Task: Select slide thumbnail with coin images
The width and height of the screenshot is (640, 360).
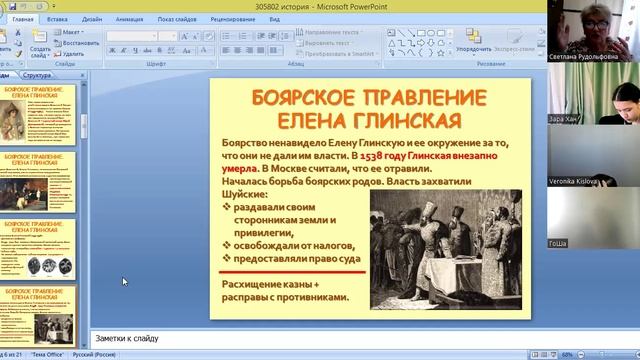Action: 38,249
